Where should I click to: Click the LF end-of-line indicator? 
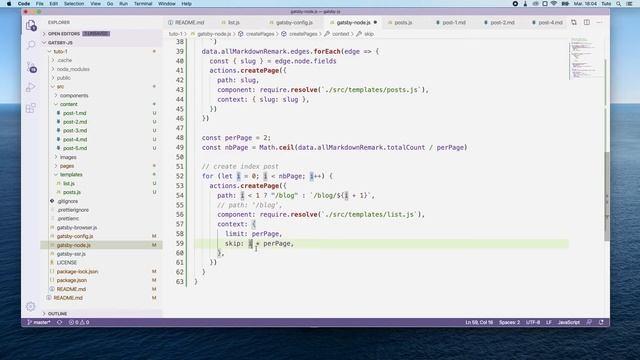coord(549,322)
